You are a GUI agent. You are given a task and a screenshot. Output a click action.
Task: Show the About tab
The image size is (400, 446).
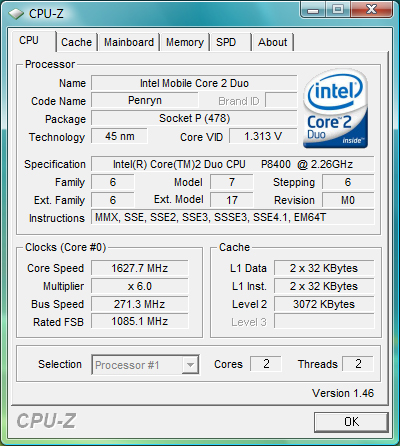click(x=273, y=42)
